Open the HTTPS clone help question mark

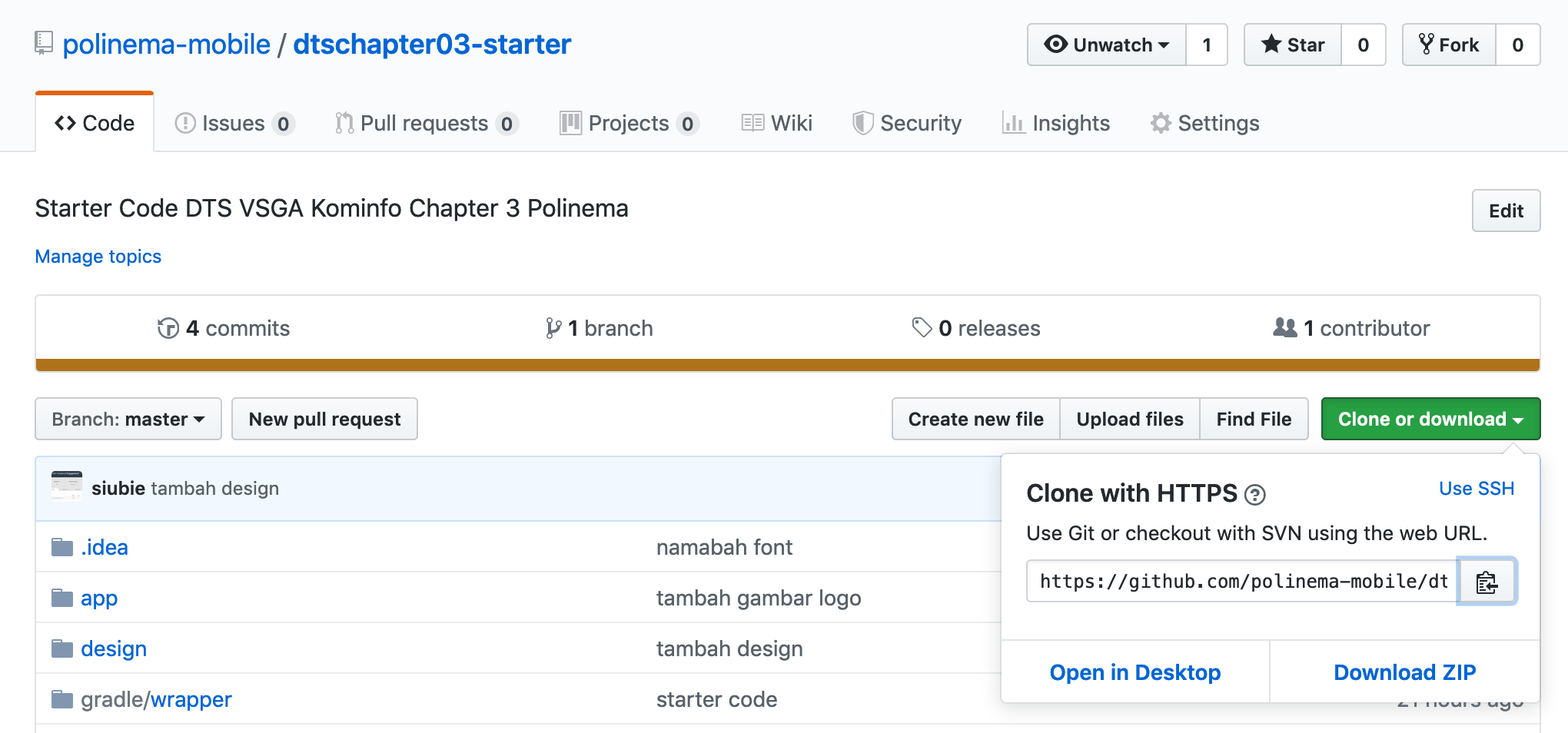[1254, 495]
